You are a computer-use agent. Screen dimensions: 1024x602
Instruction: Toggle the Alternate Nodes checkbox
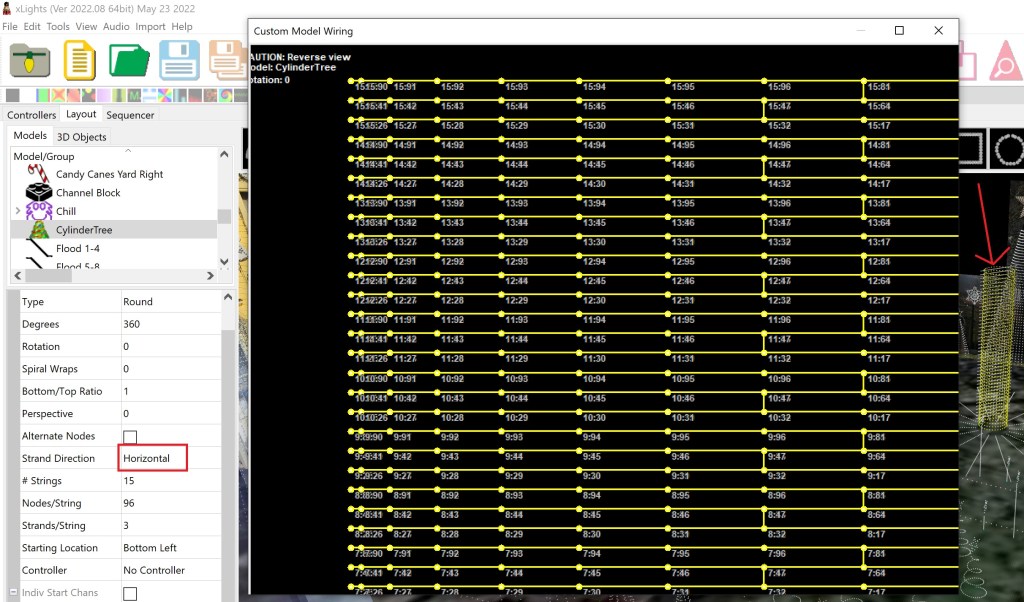(x=130, y=437)
